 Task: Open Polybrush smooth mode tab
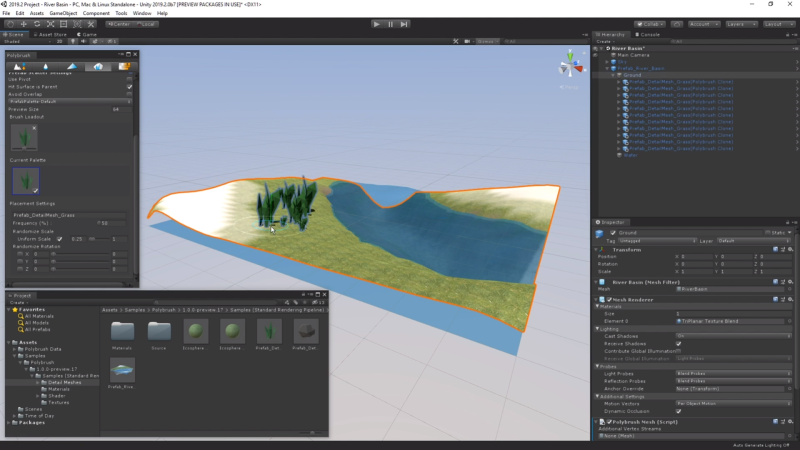45,66
